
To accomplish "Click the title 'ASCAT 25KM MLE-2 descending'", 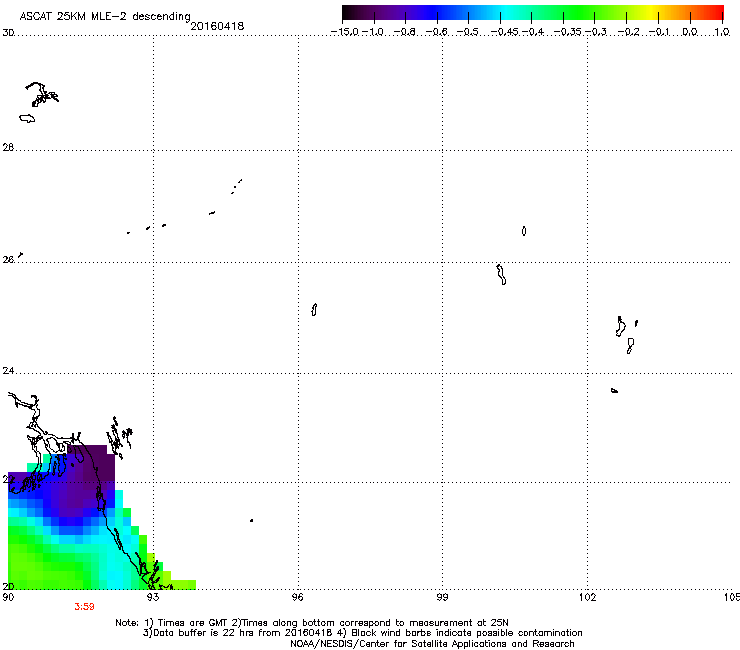I will point(105,16).
